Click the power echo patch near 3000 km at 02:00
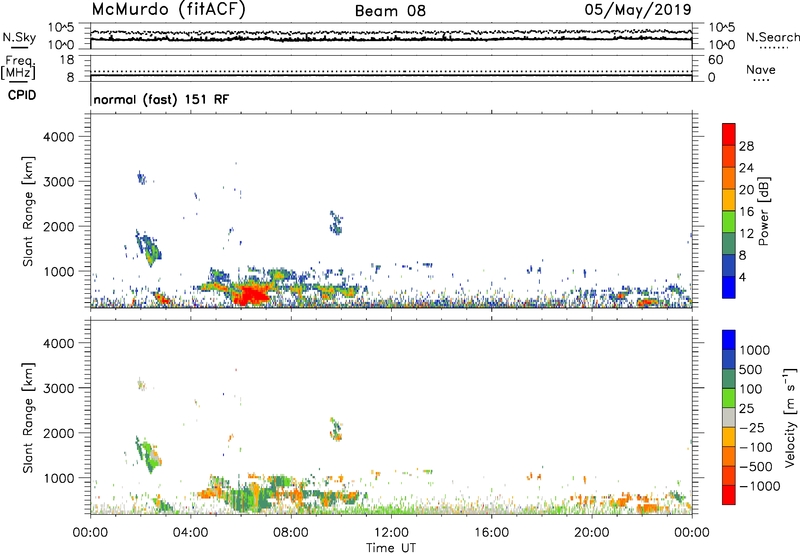 (x=142, y=178)
